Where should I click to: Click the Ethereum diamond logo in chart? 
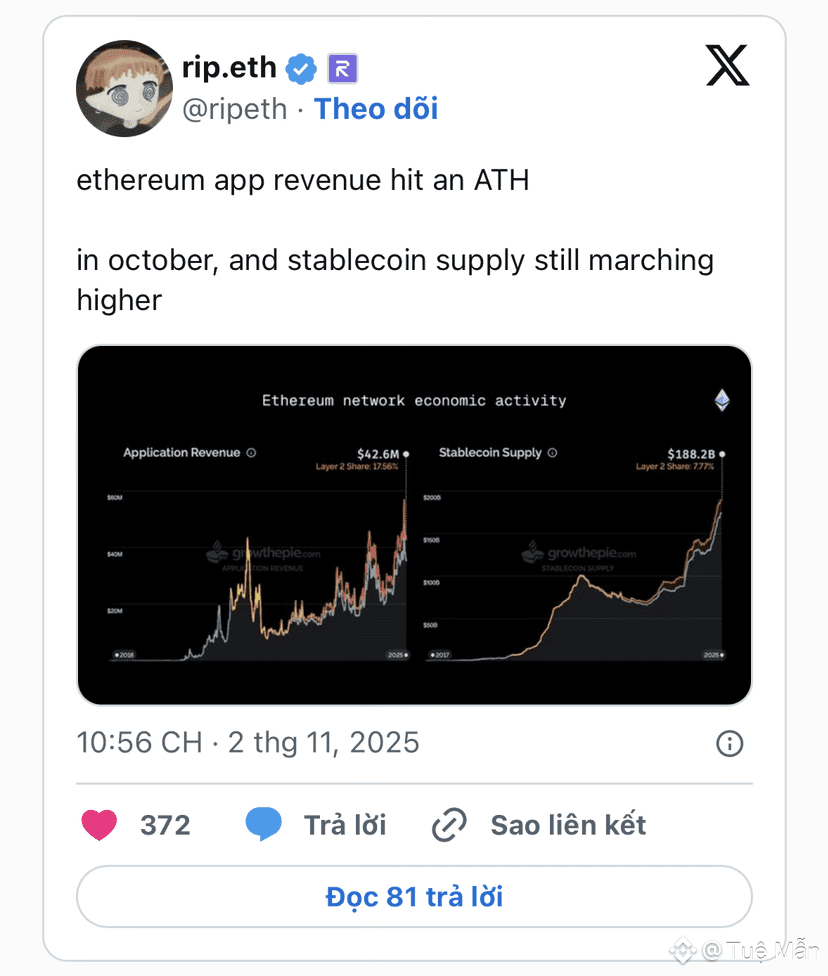pos(722,401)
